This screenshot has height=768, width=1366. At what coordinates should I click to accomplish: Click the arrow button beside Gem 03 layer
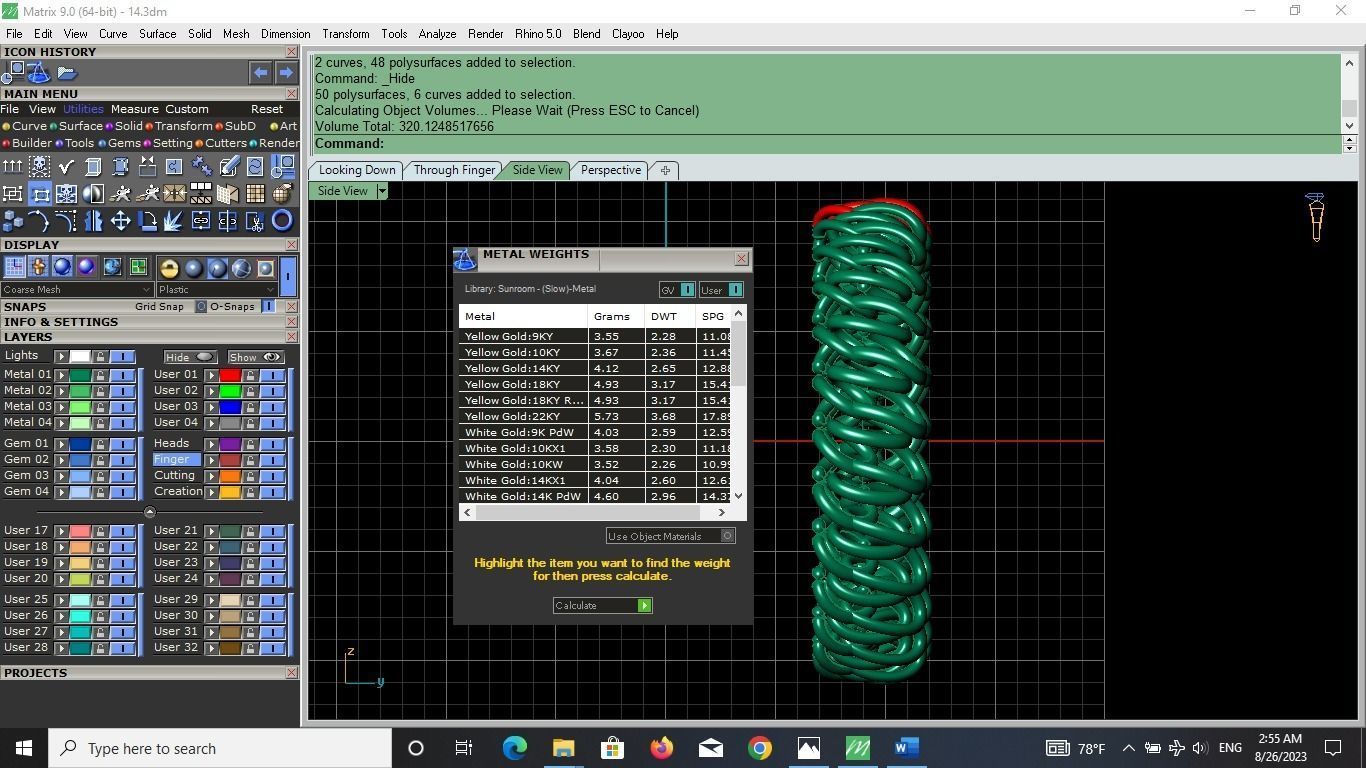(x=61, y=476)
